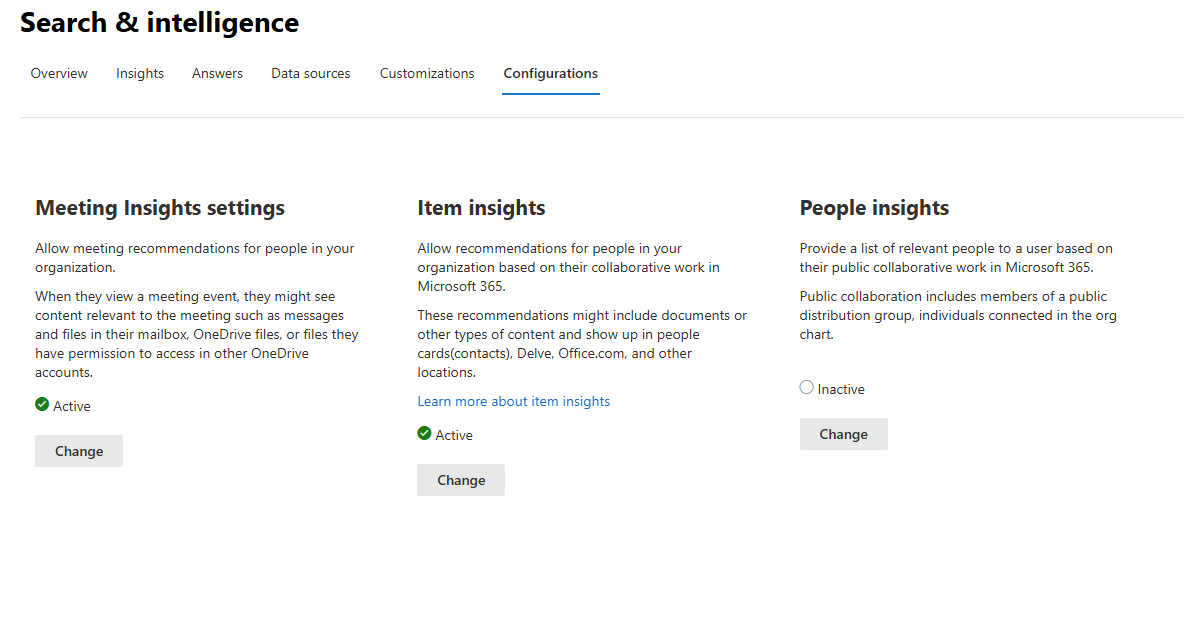This screenshot has height=620, width=1184.
Task: Click green Active checkmark under Item insights
Action: click(424, 433)
